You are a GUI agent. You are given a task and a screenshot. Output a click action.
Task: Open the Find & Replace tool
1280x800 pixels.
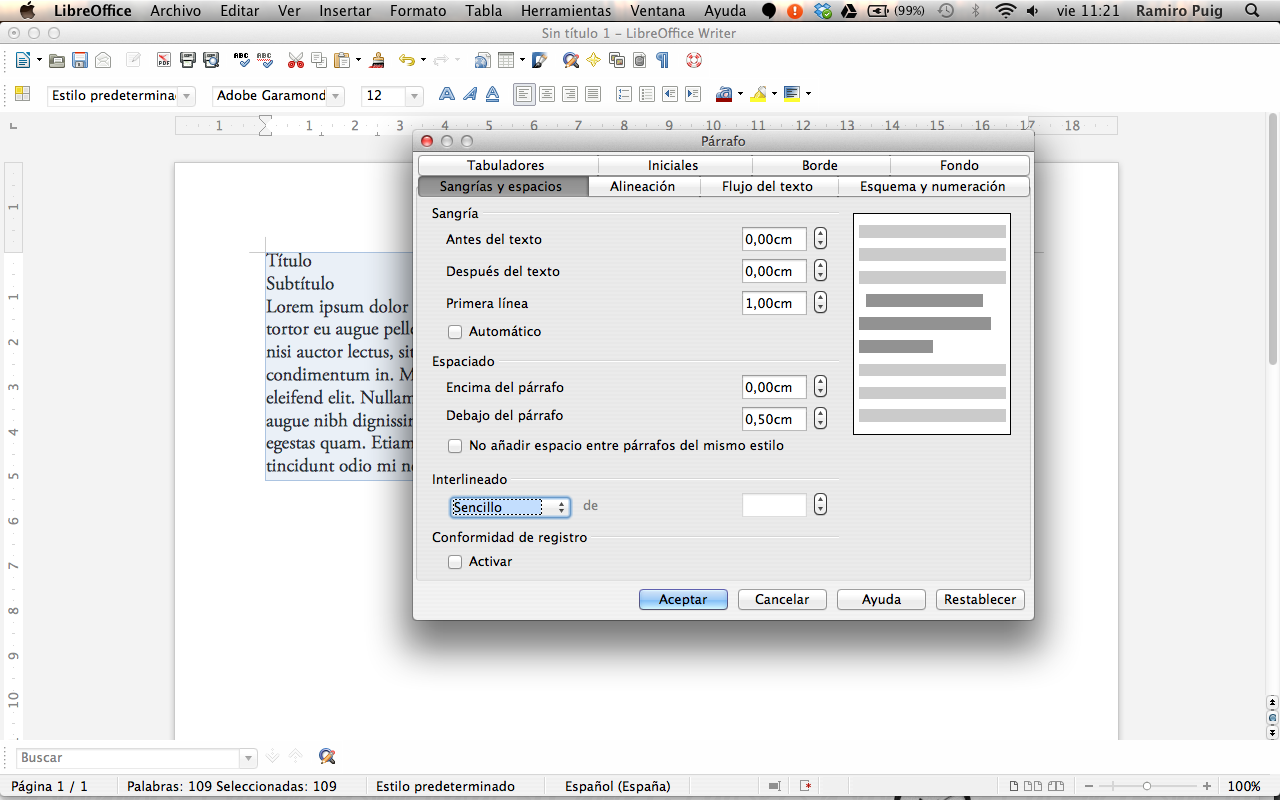pyautogui.click(x=570, y=60)
